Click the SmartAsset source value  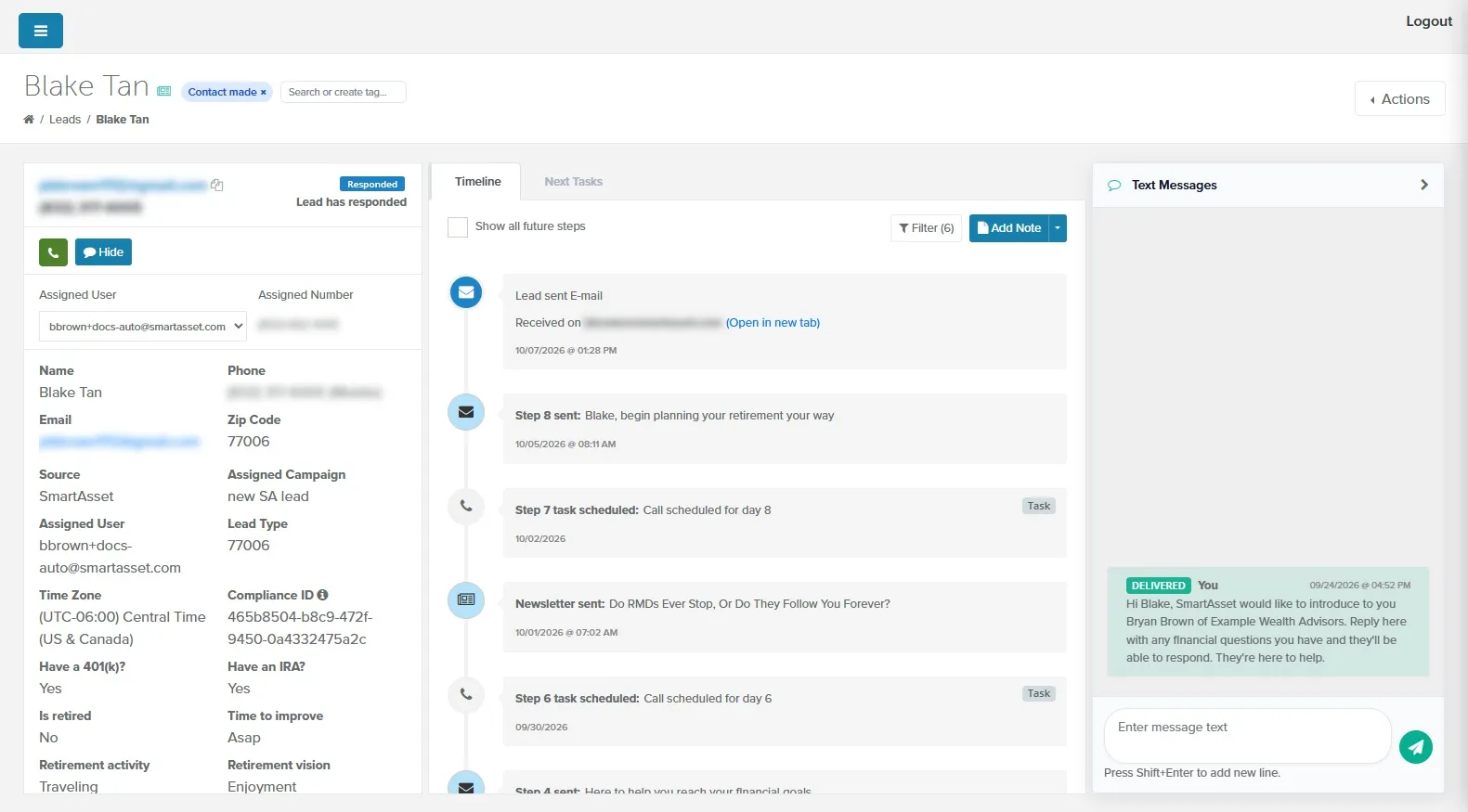[x=76, y=496]
